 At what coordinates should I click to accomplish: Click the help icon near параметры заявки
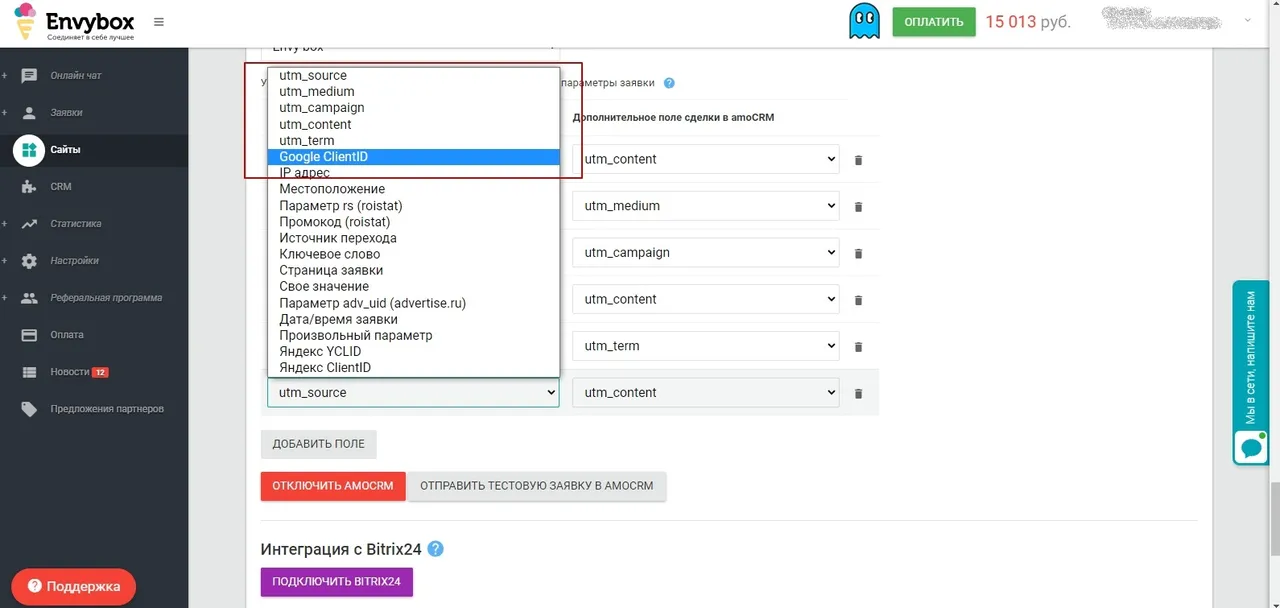(x=669, y=83)
